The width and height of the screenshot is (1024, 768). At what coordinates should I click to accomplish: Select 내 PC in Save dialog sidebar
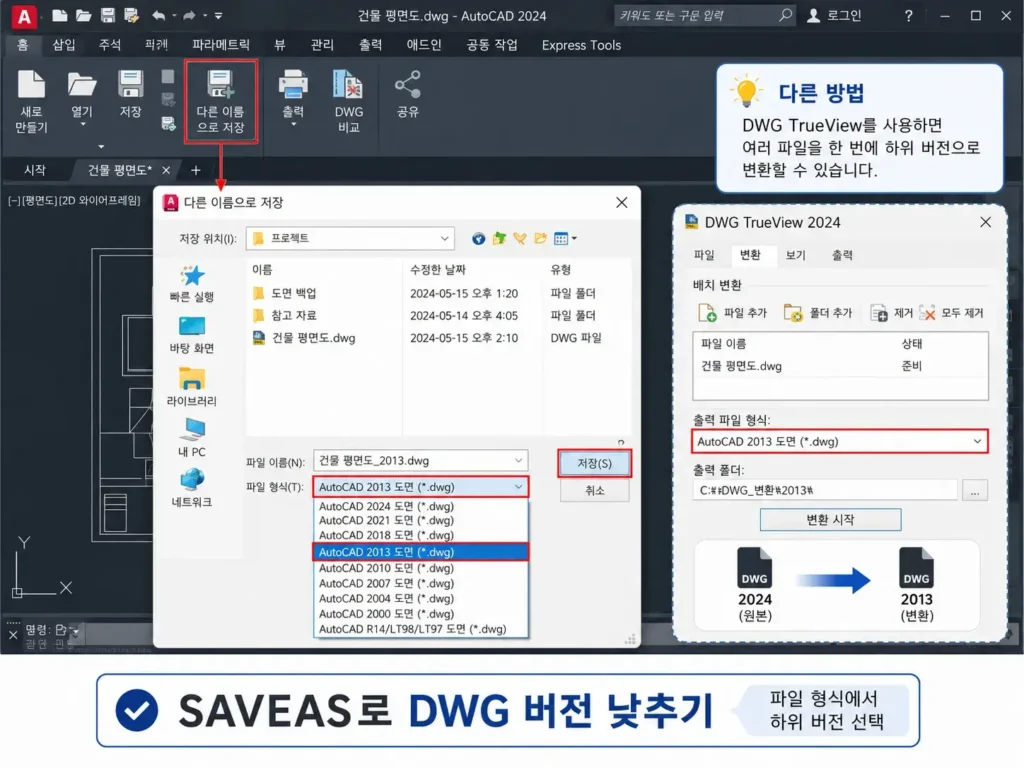click(191, 438)
